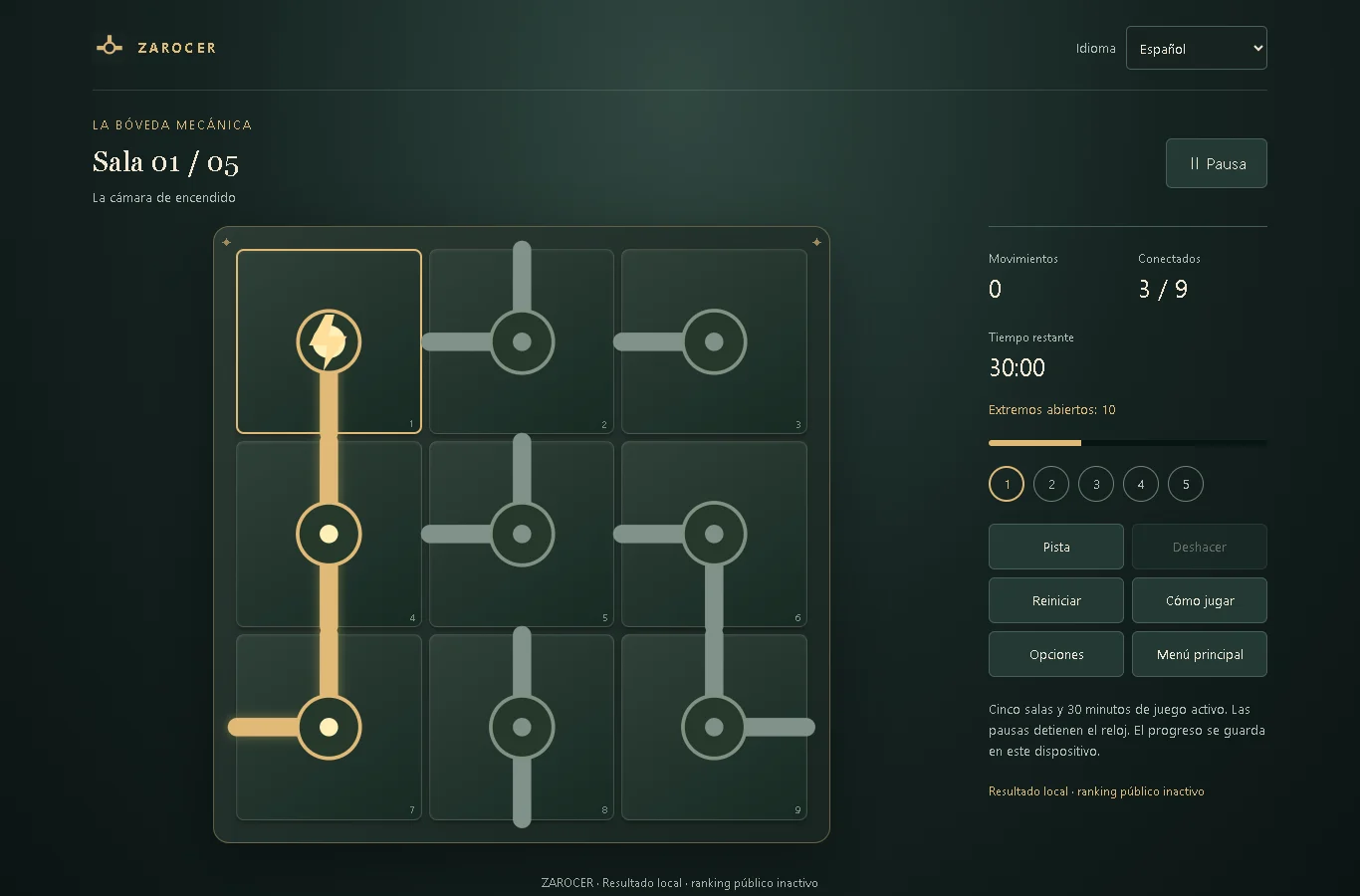Pause the game with Pausa button
Image resolution: width=1360 pixels, height=896 pixels.
(1217, 163)
